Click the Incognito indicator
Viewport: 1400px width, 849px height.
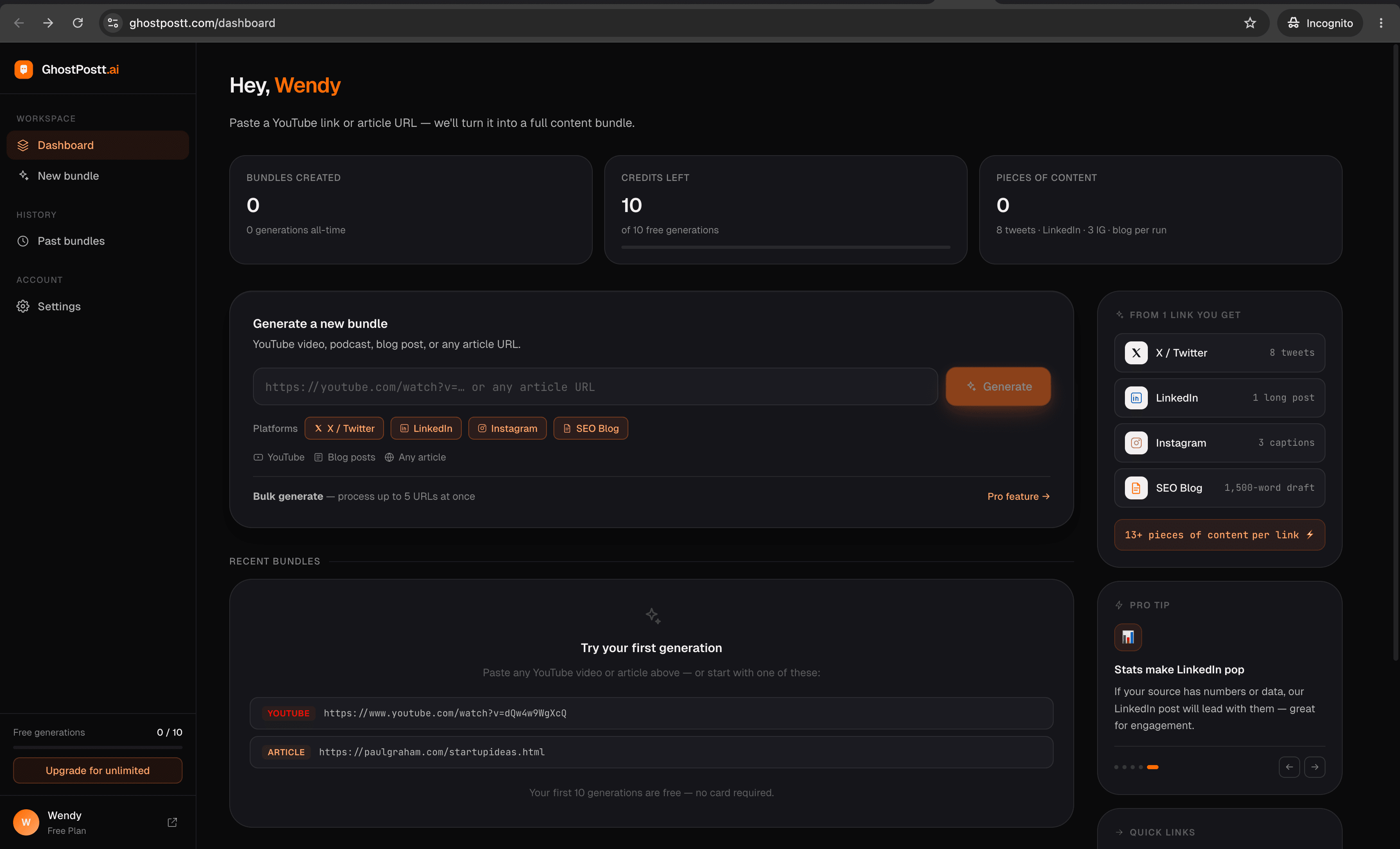point(1320,23)
